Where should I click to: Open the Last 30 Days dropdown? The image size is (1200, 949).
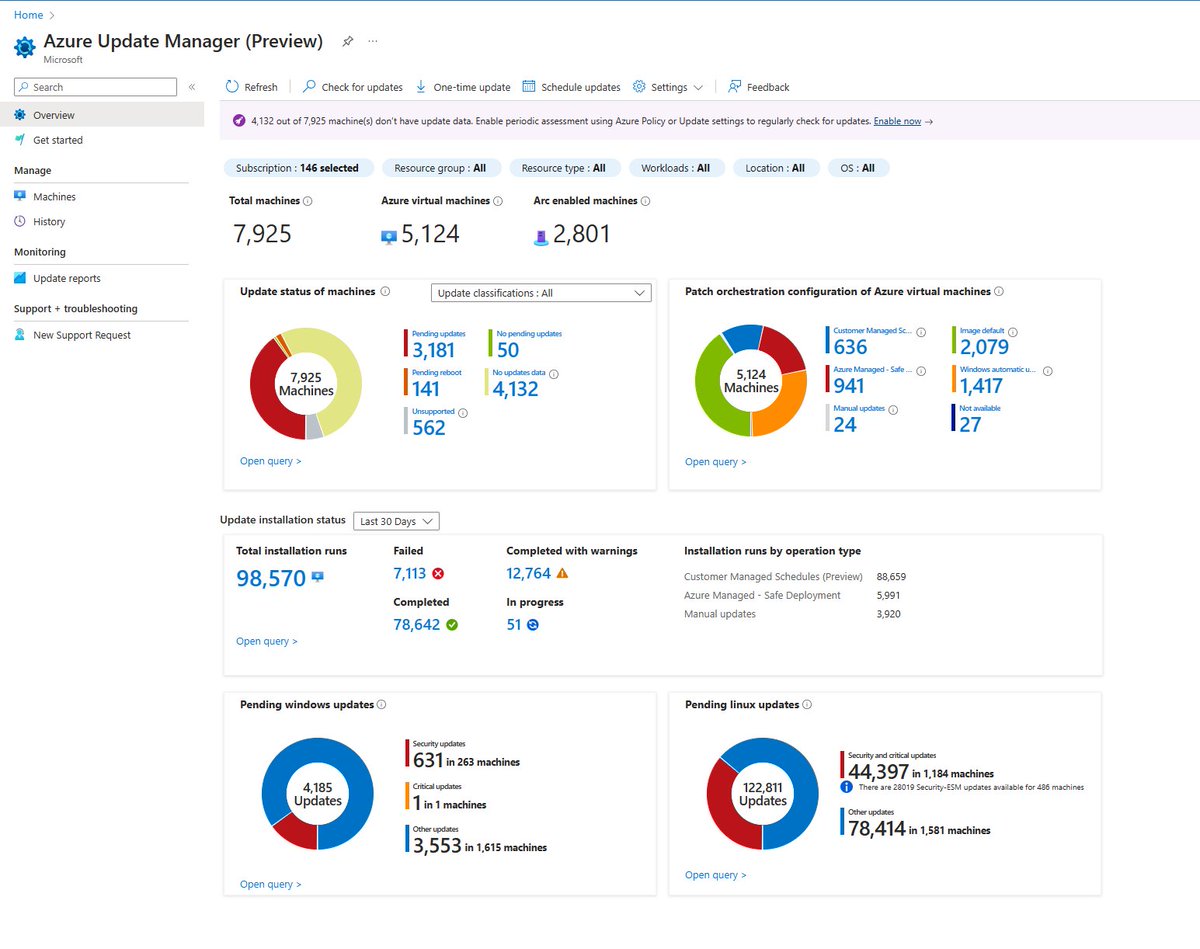(396, 521)
